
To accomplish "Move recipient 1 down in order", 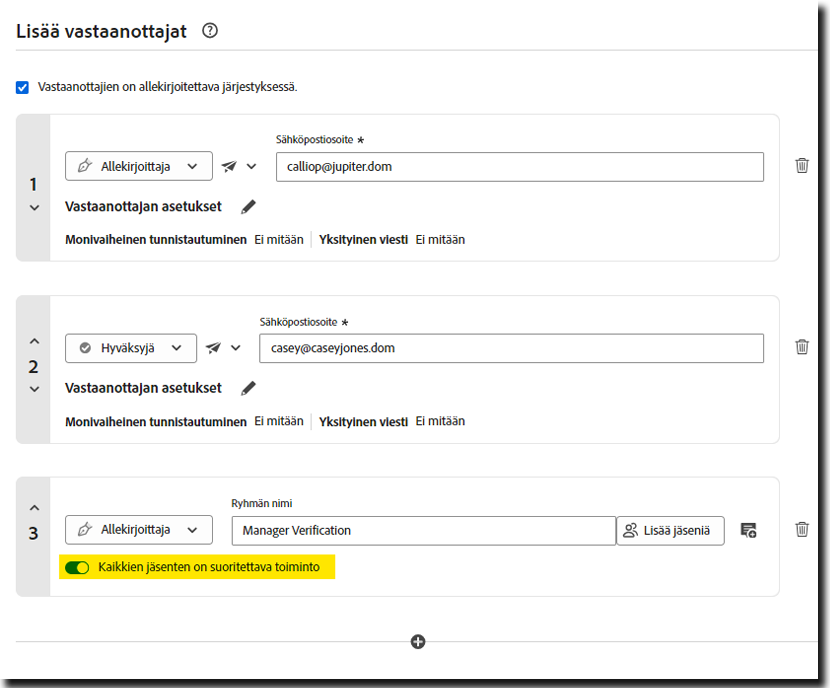I will 34,208.
